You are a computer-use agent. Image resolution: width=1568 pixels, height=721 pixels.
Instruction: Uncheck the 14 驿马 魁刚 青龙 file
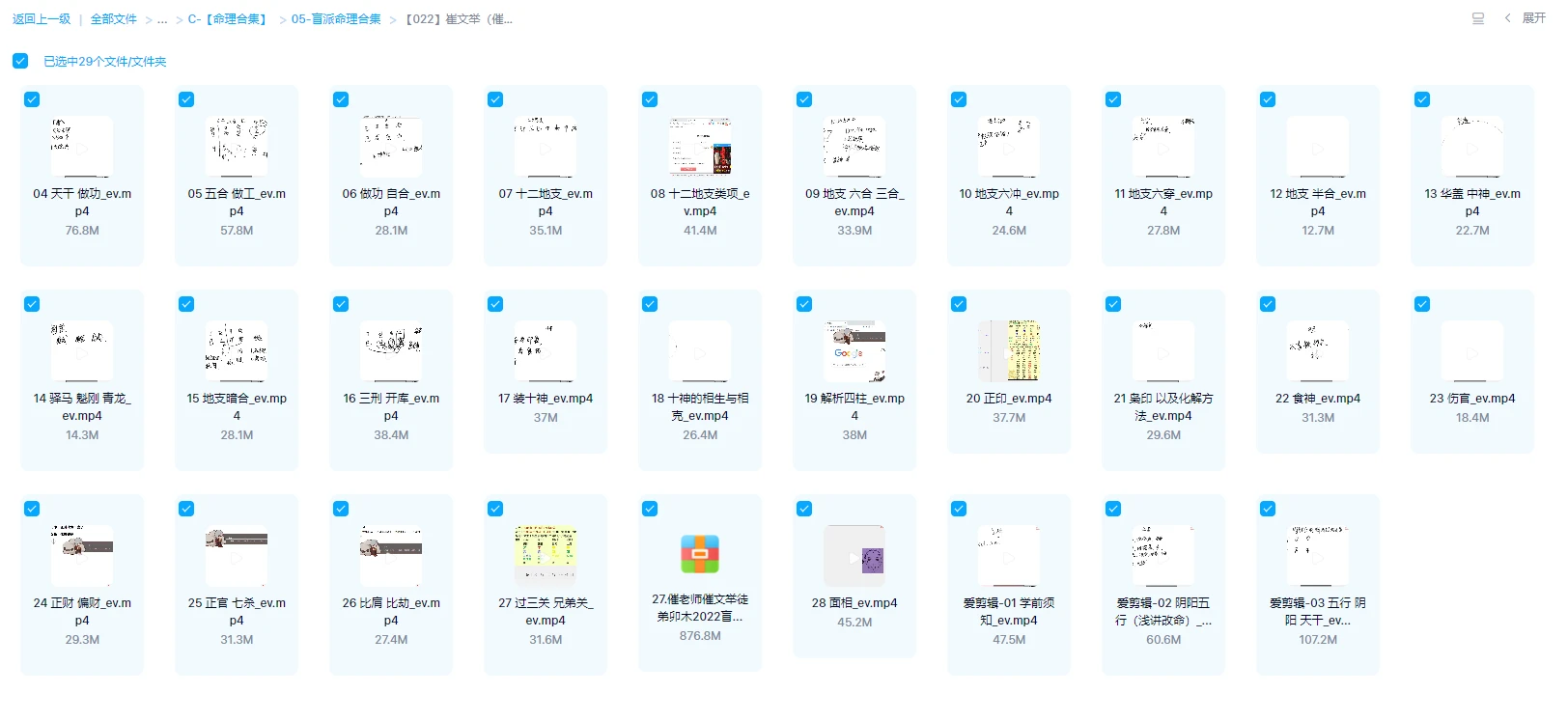tap(32, 304)
